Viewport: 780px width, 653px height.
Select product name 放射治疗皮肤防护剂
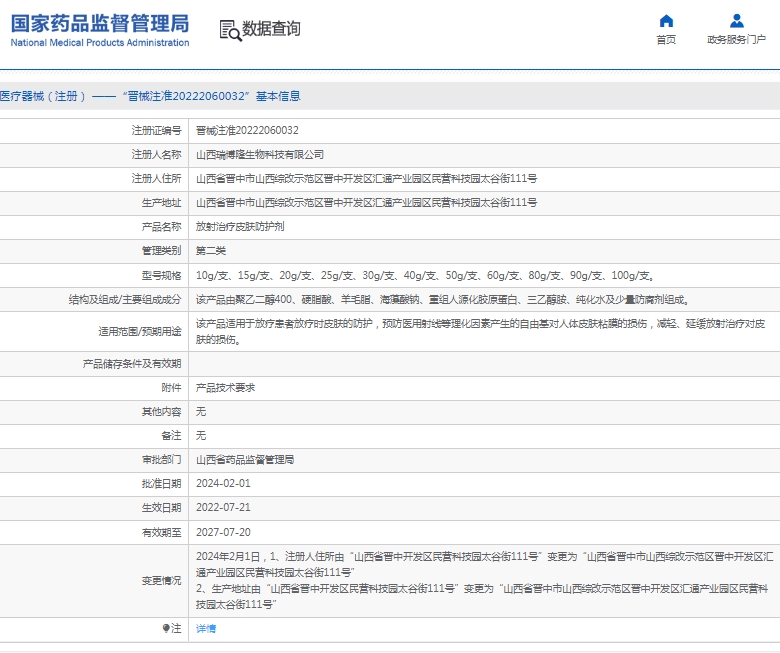(240, 226)
